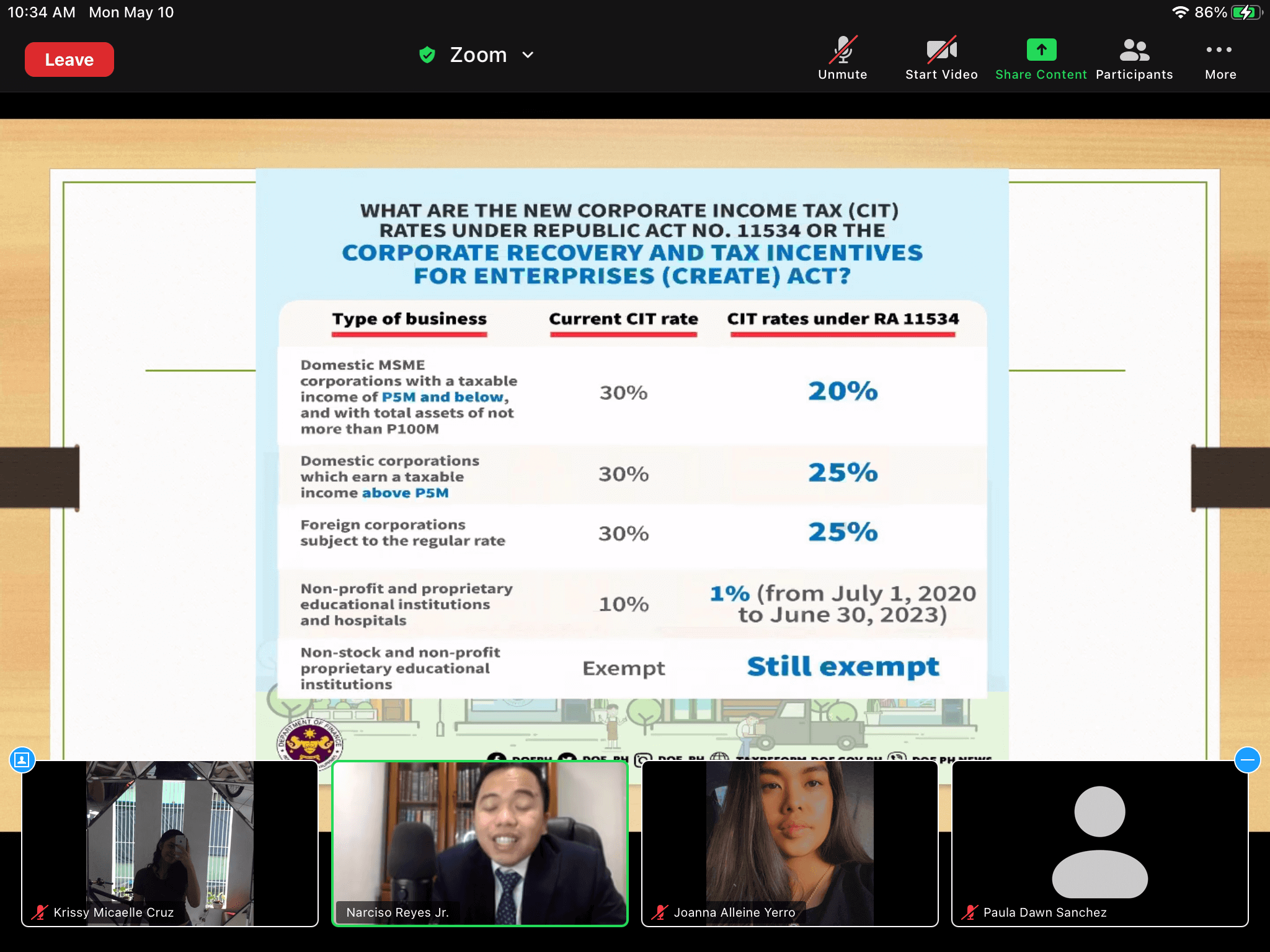Select Paula Dawn Sanchez avatar tile

1099,844
